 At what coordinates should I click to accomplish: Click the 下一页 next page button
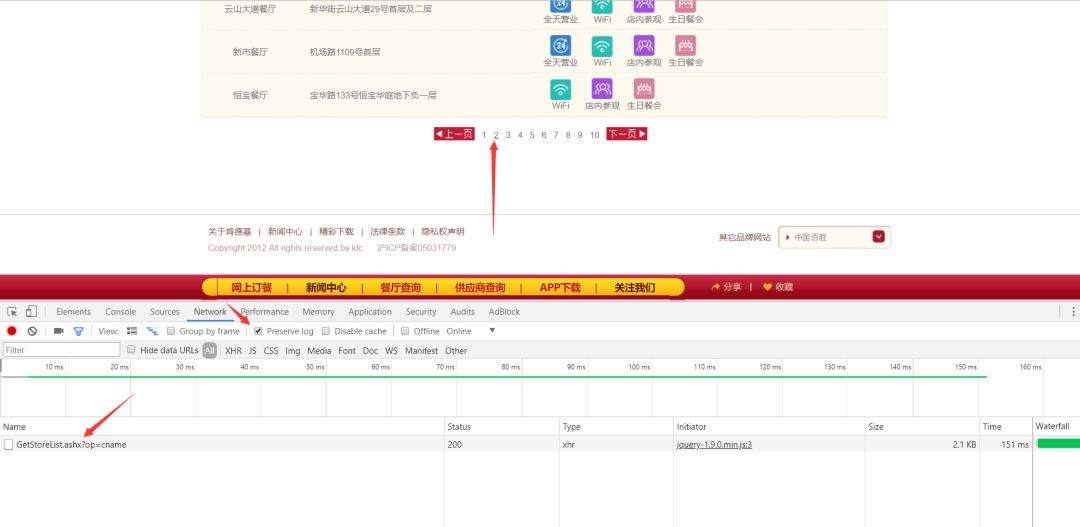[x=626, y=134]
